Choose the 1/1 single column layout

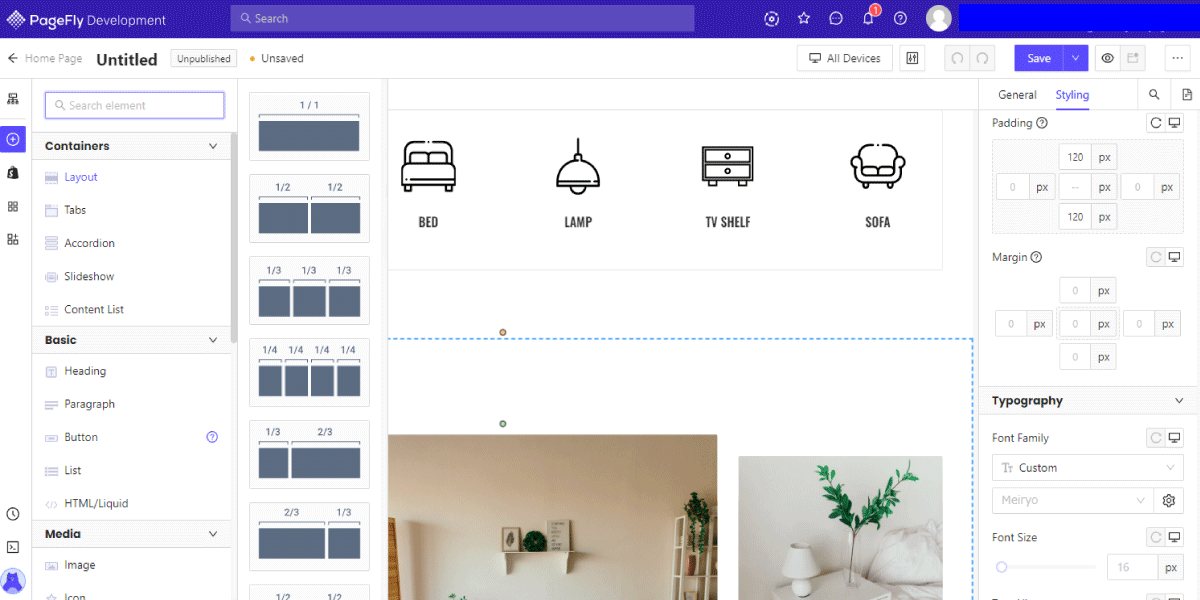tap(309, 126)
